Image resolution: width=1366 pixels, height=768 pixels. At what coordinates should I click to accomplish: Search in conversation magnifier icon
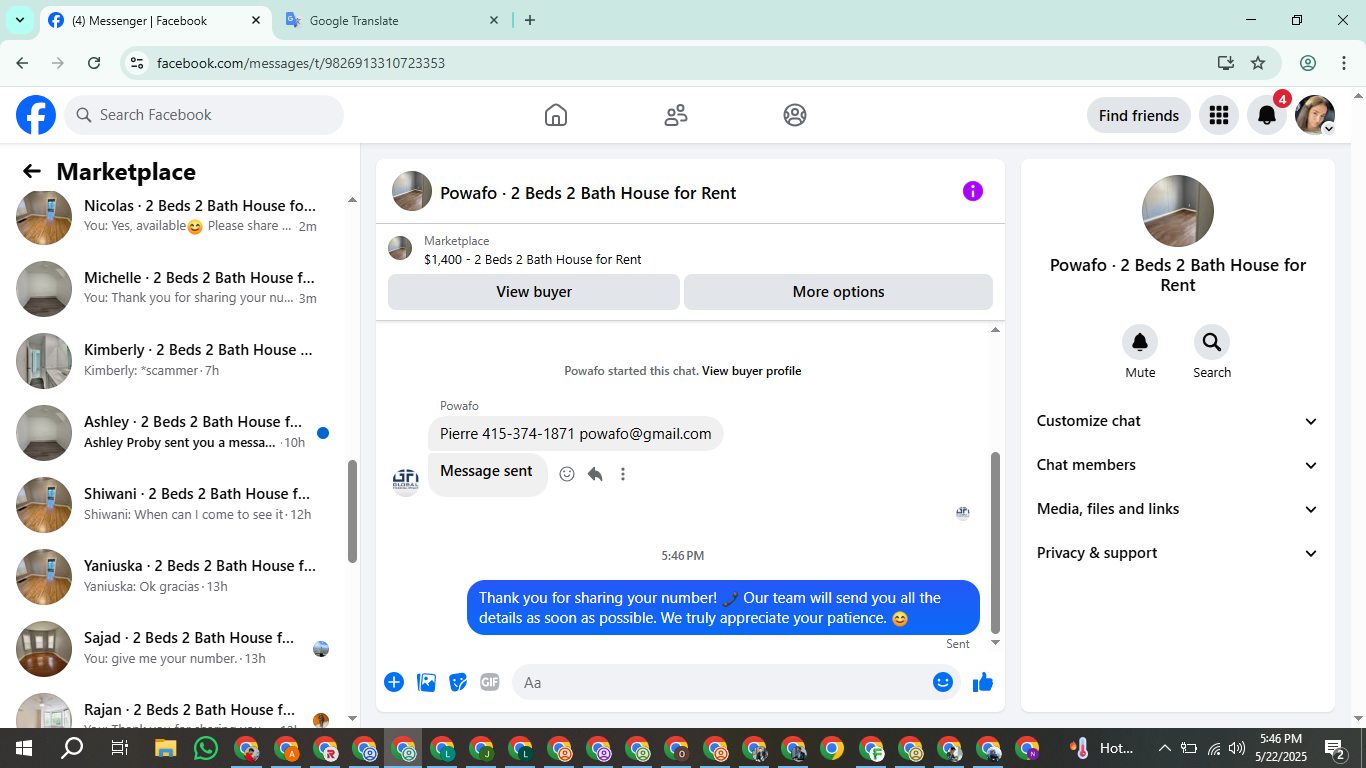[x=1212, y=343]
